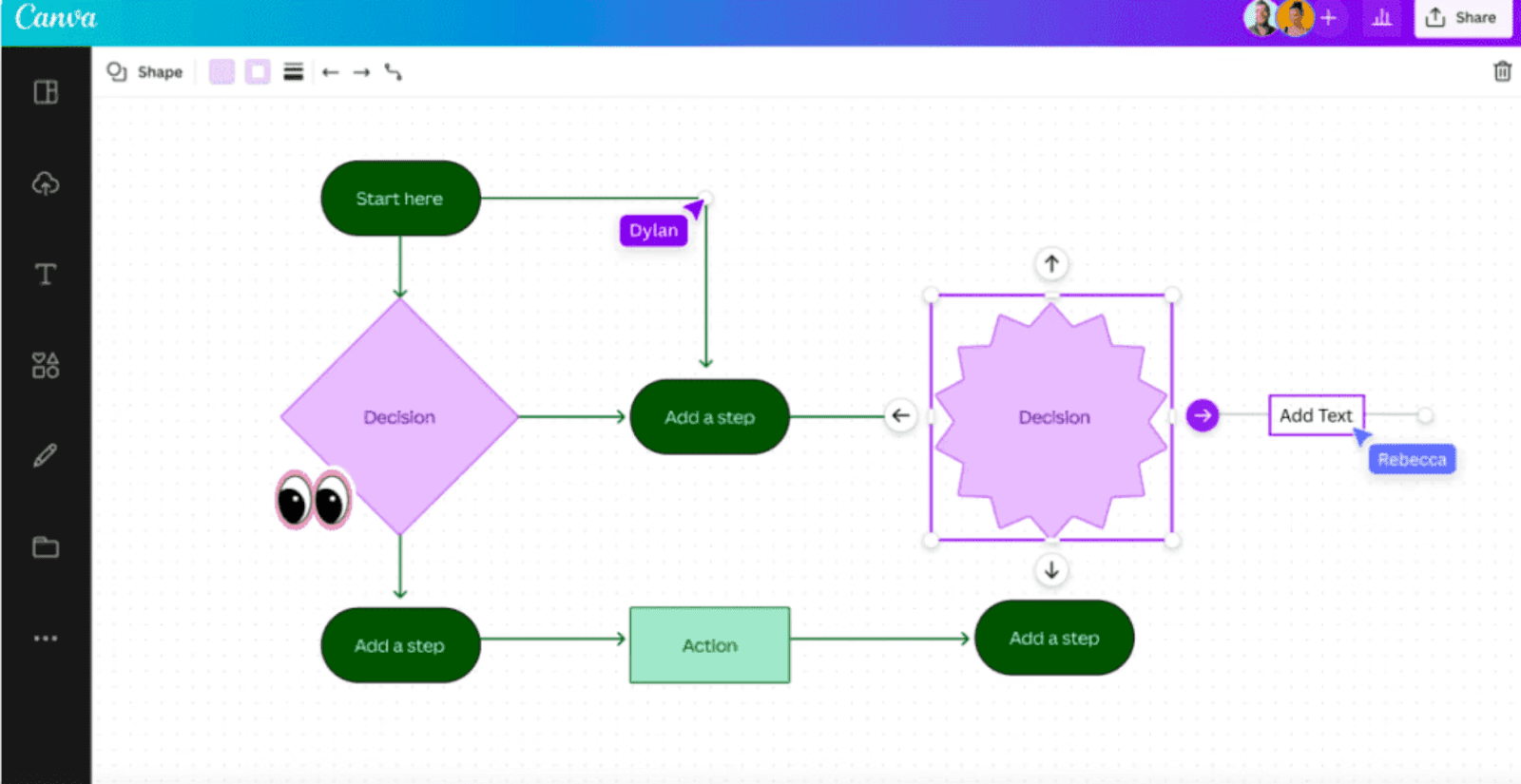Click the Shape button in toolbar

click(x=144, y=72)
